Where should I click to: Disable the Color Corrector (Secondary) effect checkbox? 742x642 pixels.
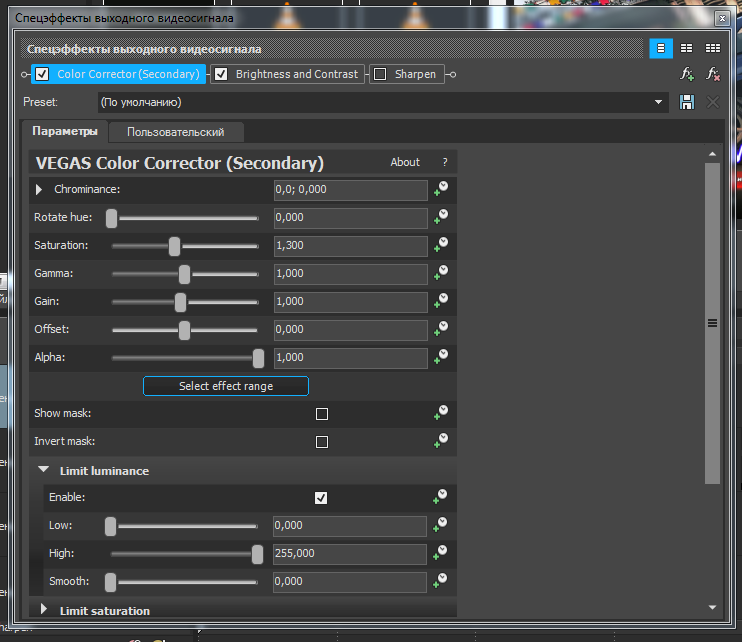click(42, 74)
